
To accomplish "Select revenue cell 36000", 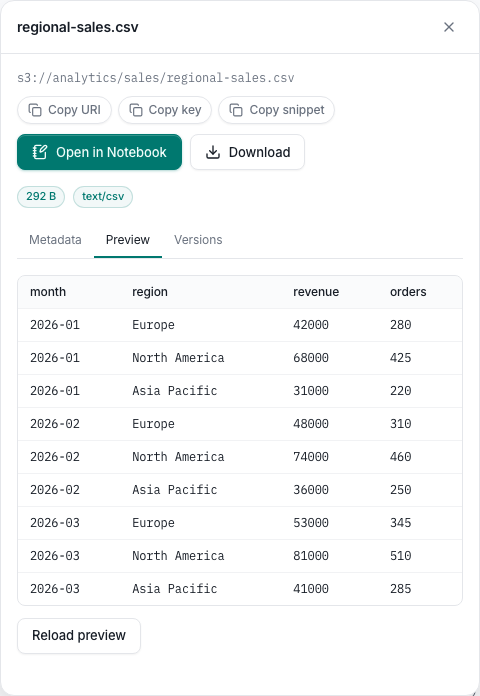I will pos(311,490).
